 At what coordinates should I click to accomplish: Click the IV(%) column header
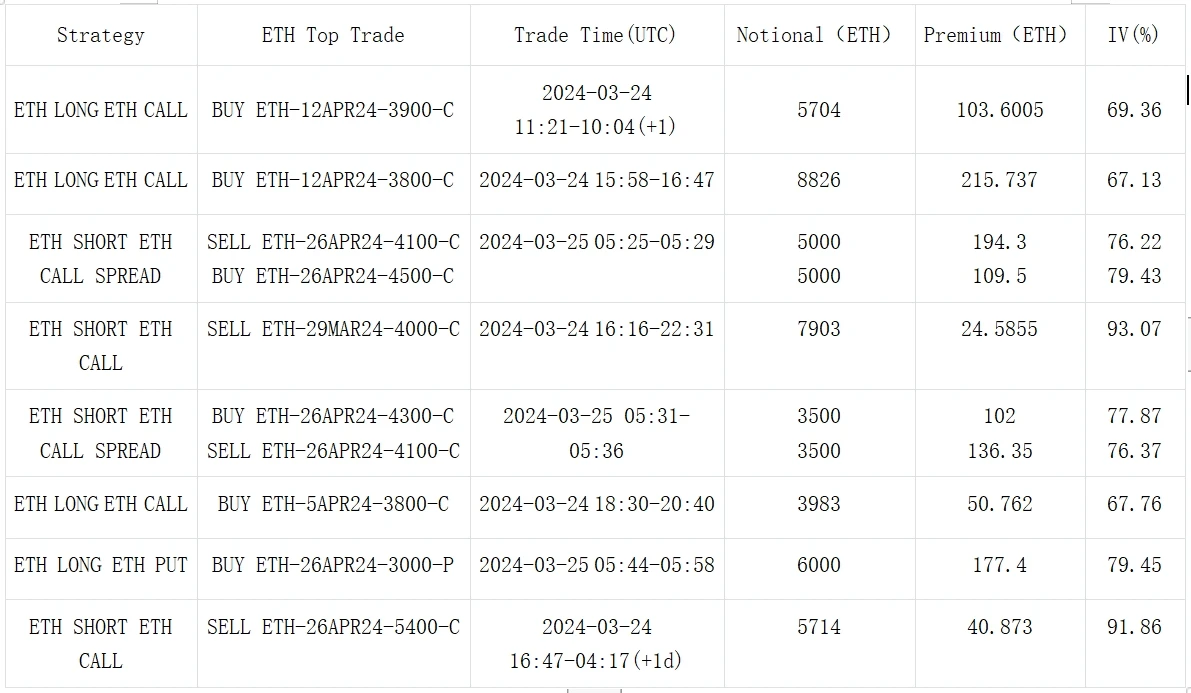click(1133, 36)
